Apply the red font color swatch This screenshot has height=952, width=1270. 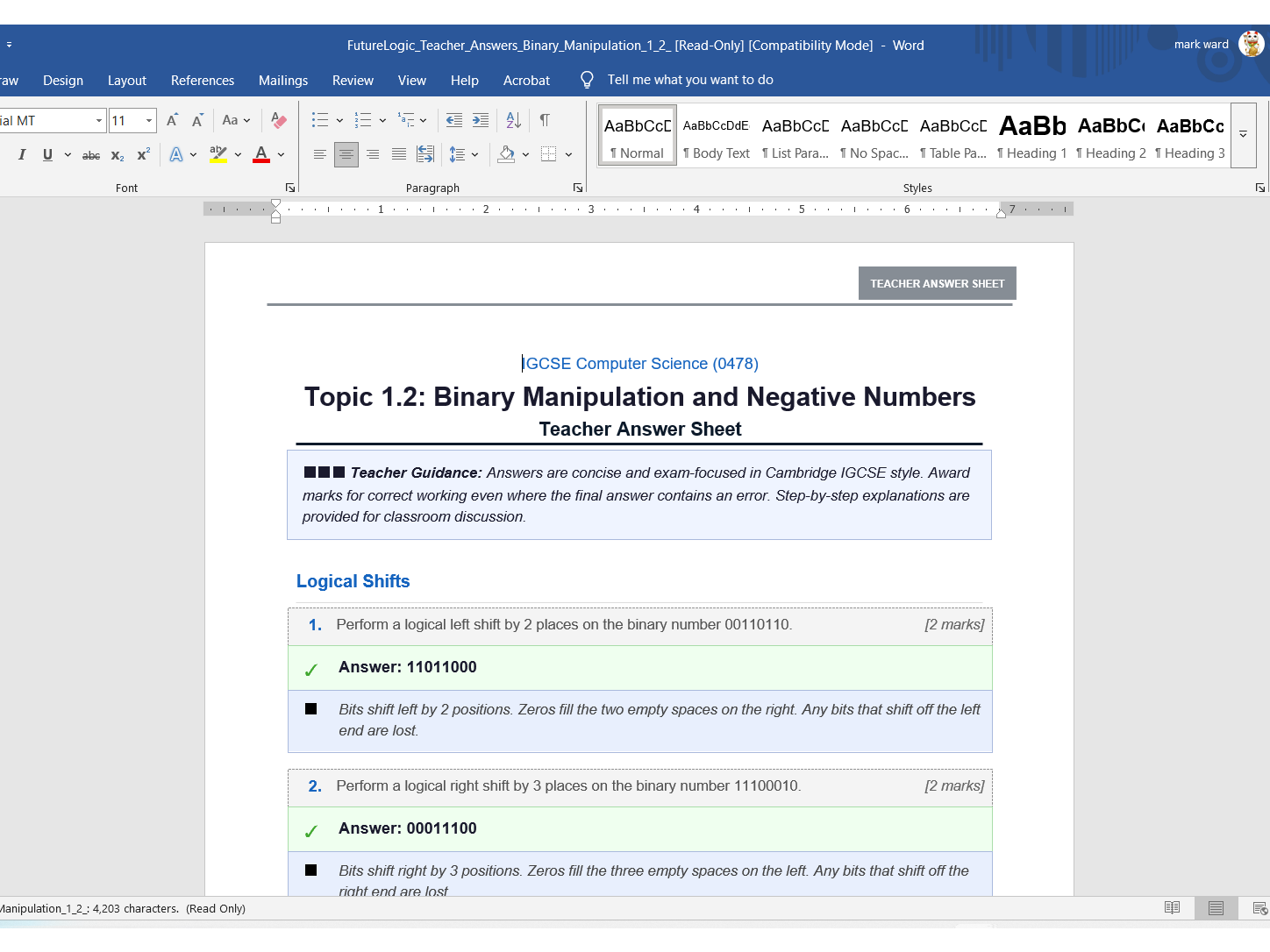tap(261, 154)
